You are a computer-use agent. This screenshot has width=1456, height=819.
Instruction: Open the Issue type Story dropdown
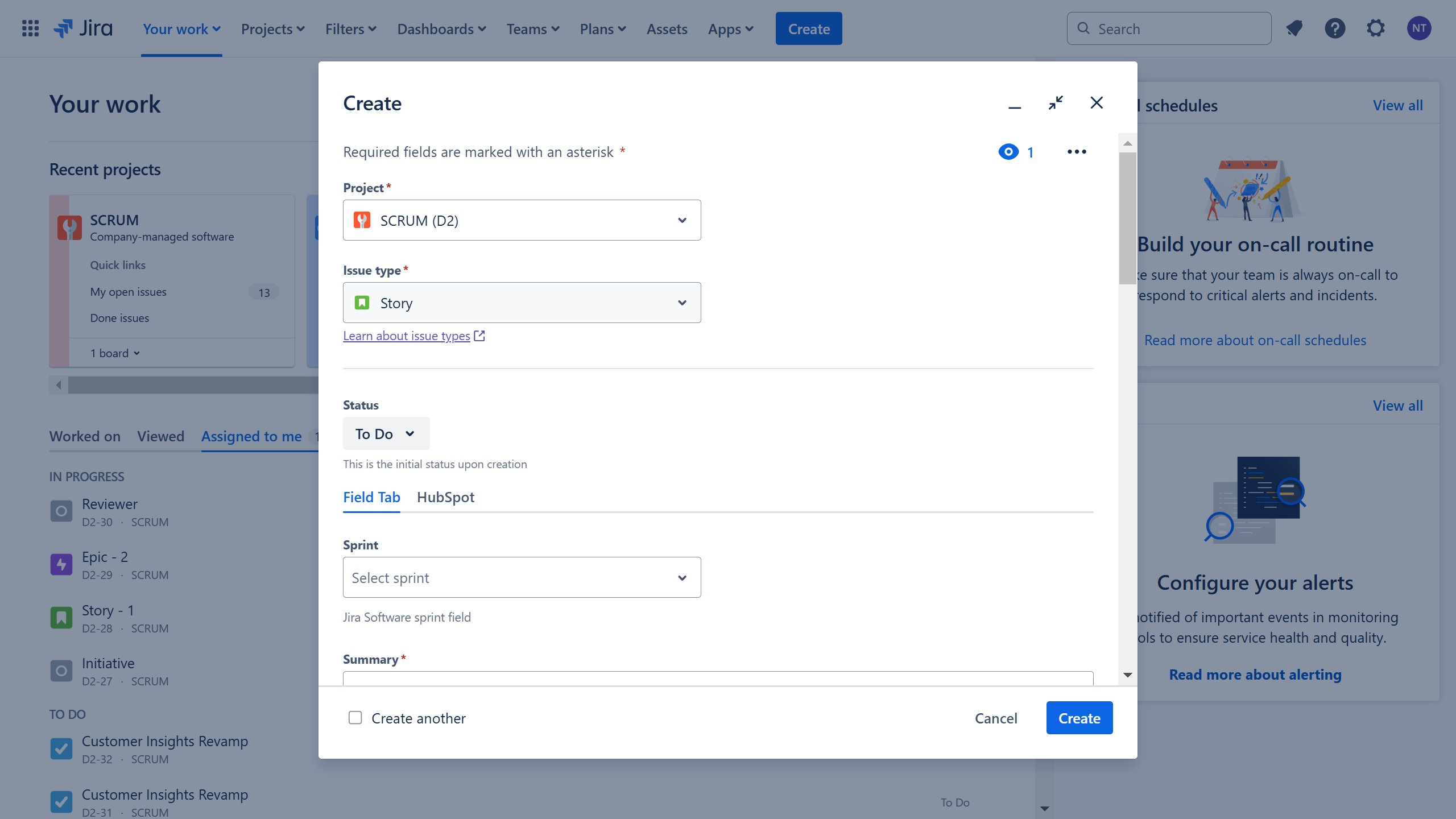522,303
